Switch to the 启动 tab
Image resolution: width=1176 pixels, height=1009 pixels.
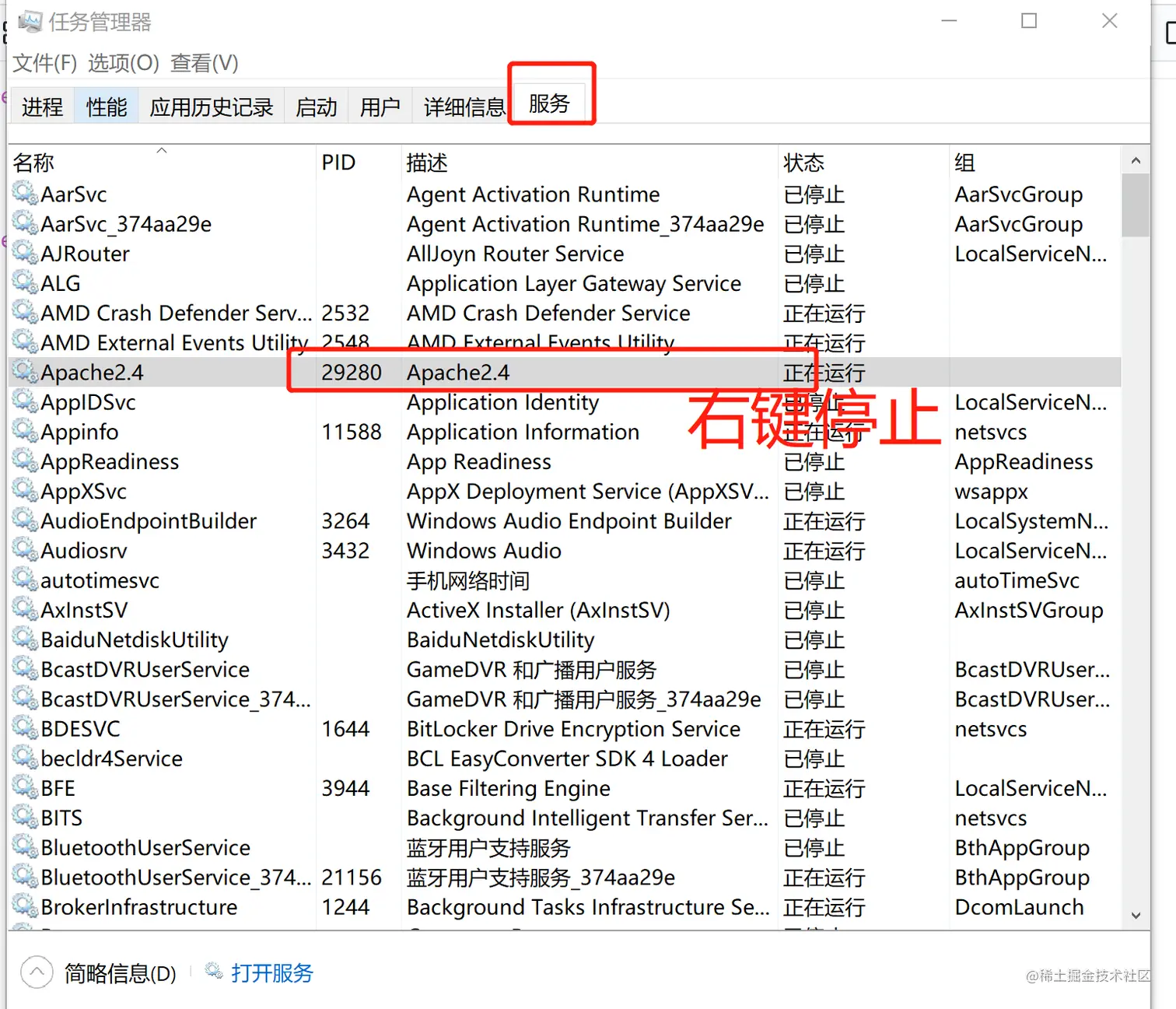[317, 107]
